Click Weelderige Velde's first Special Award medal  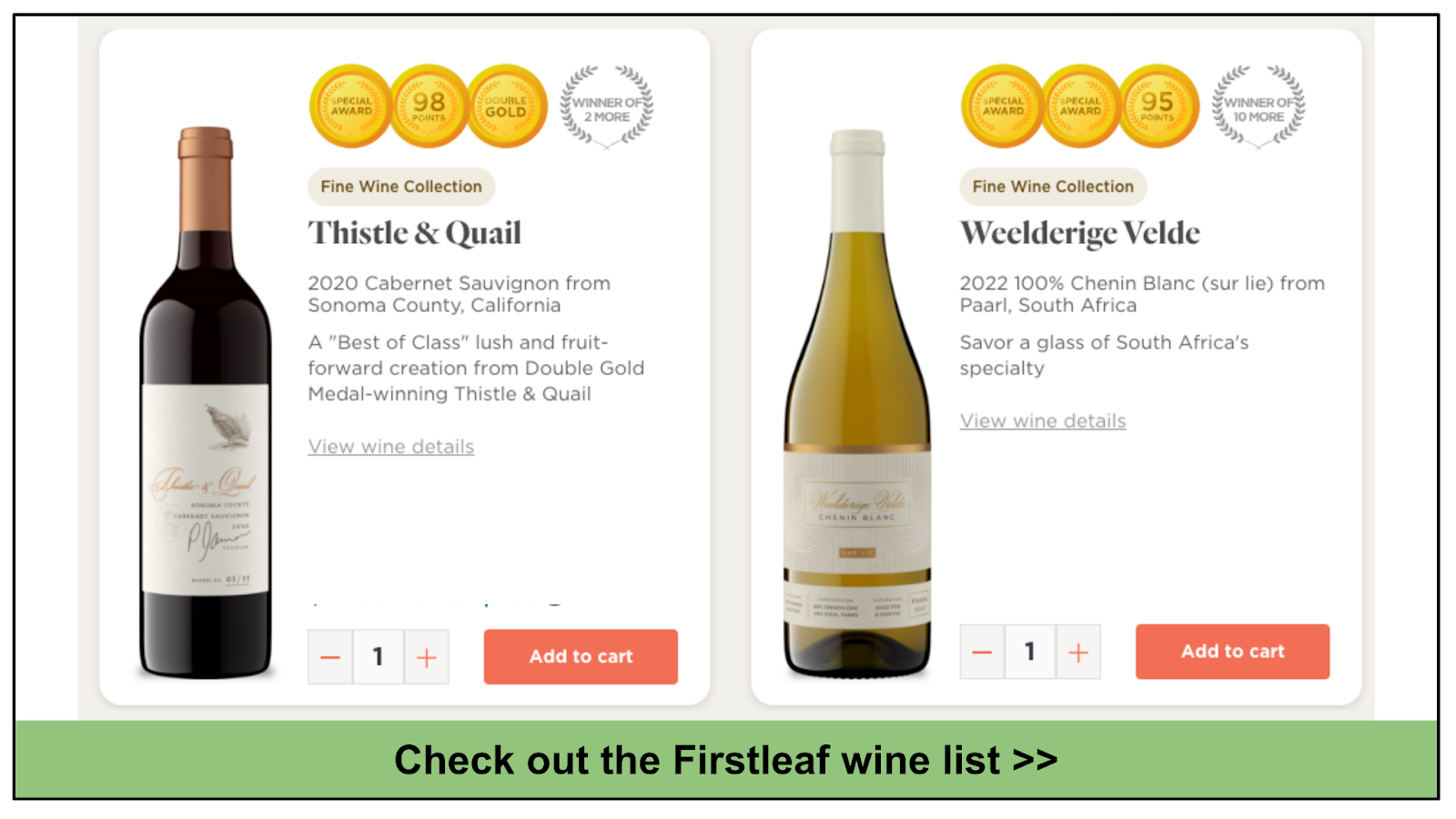1003,106
